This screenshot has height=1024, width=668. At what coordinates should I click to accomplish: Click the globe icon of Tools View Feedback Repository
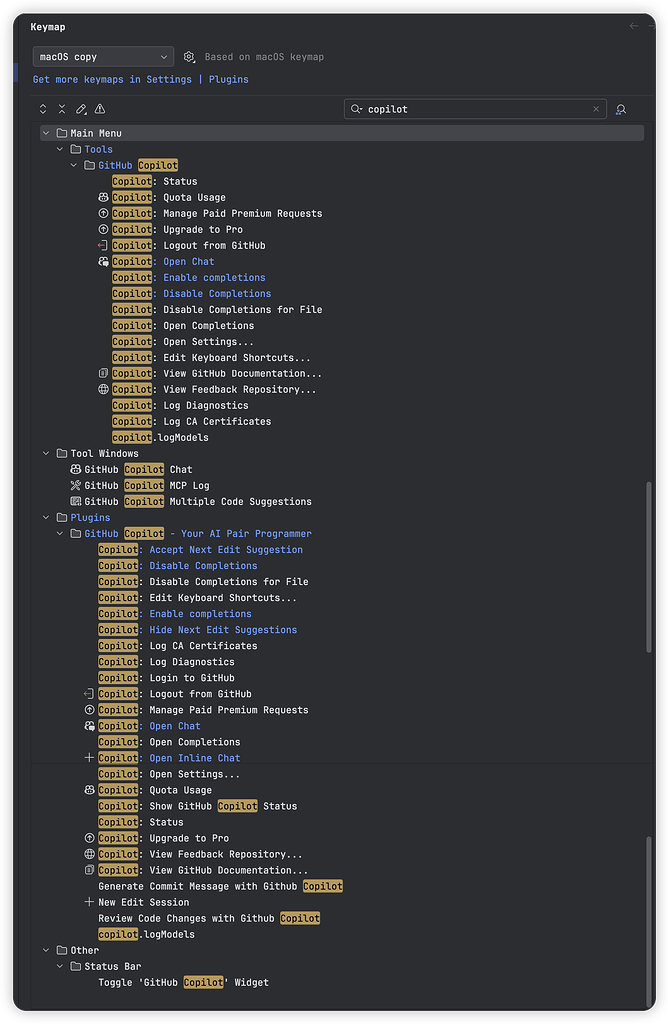pyautogui.click(x=103, y=389)
